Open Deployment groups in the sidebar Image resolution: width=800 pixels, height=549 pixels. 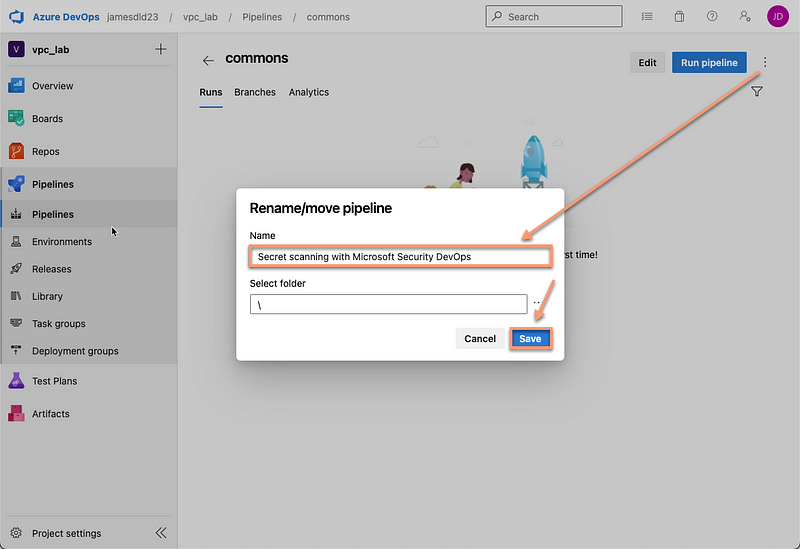point(89,351)
